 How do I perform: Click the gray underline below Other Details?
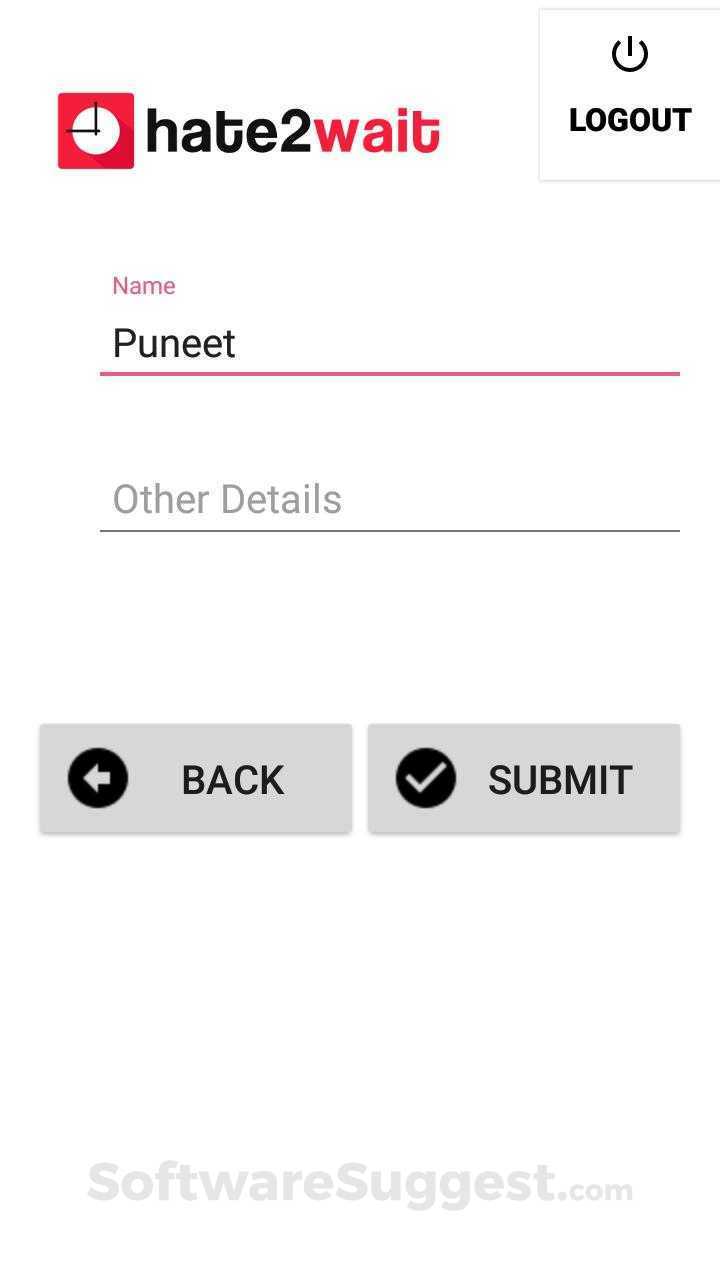390,530
